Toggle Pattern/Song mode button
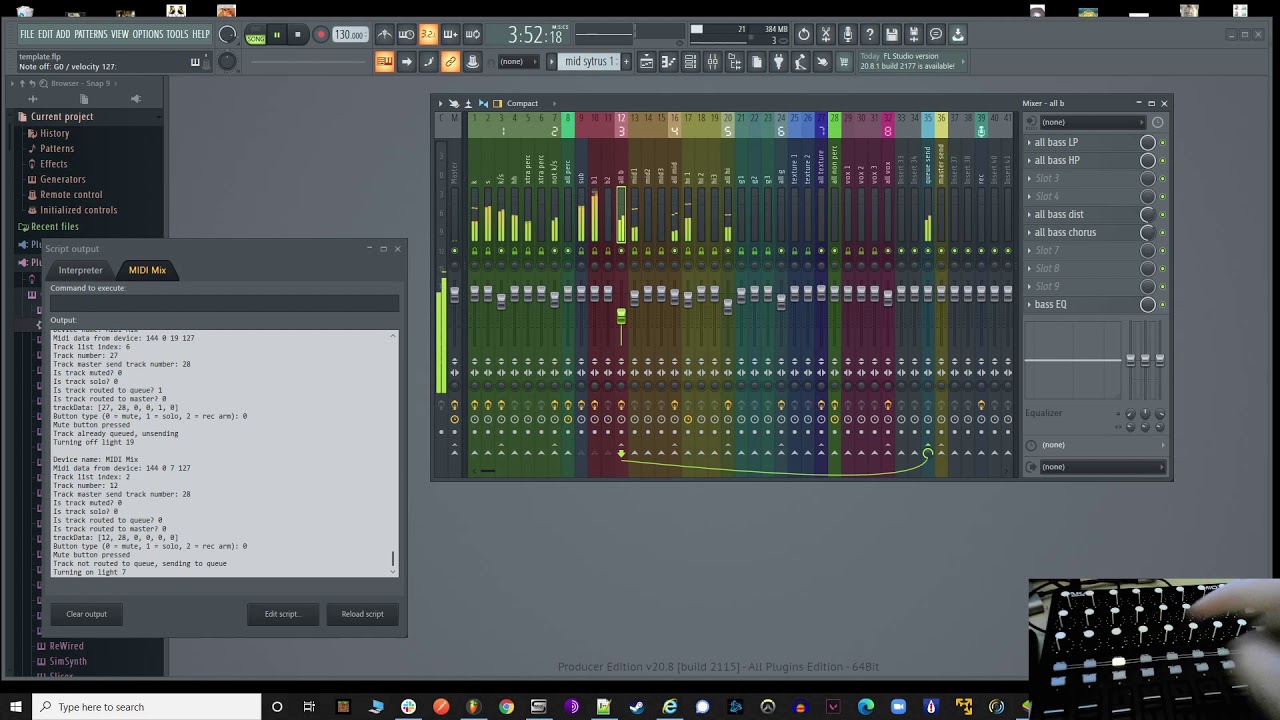This screenshot has width=1280, height=720. pos(256,35)
